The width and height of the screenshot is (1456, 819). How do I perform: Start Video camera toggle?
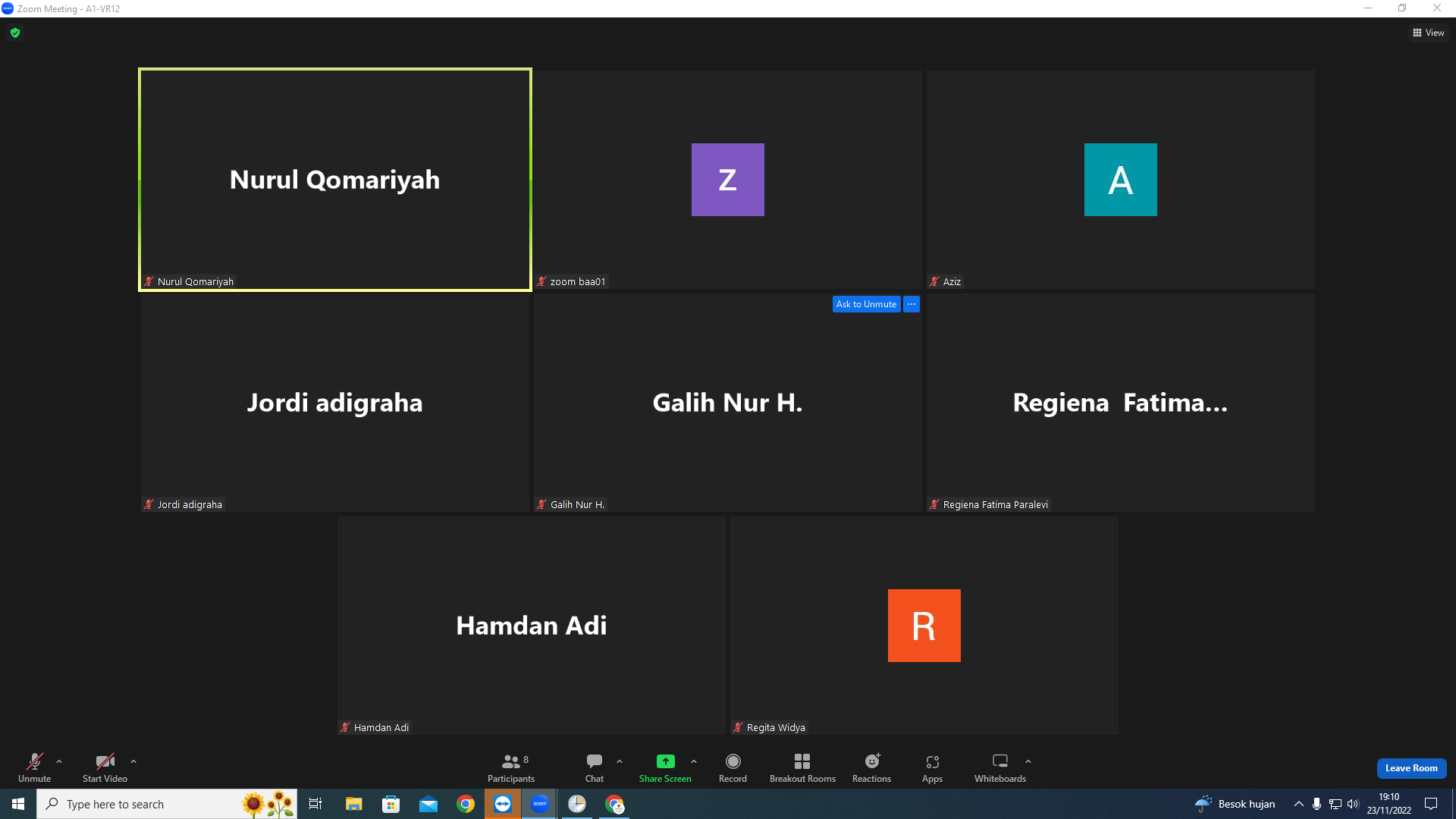(105, 767)
